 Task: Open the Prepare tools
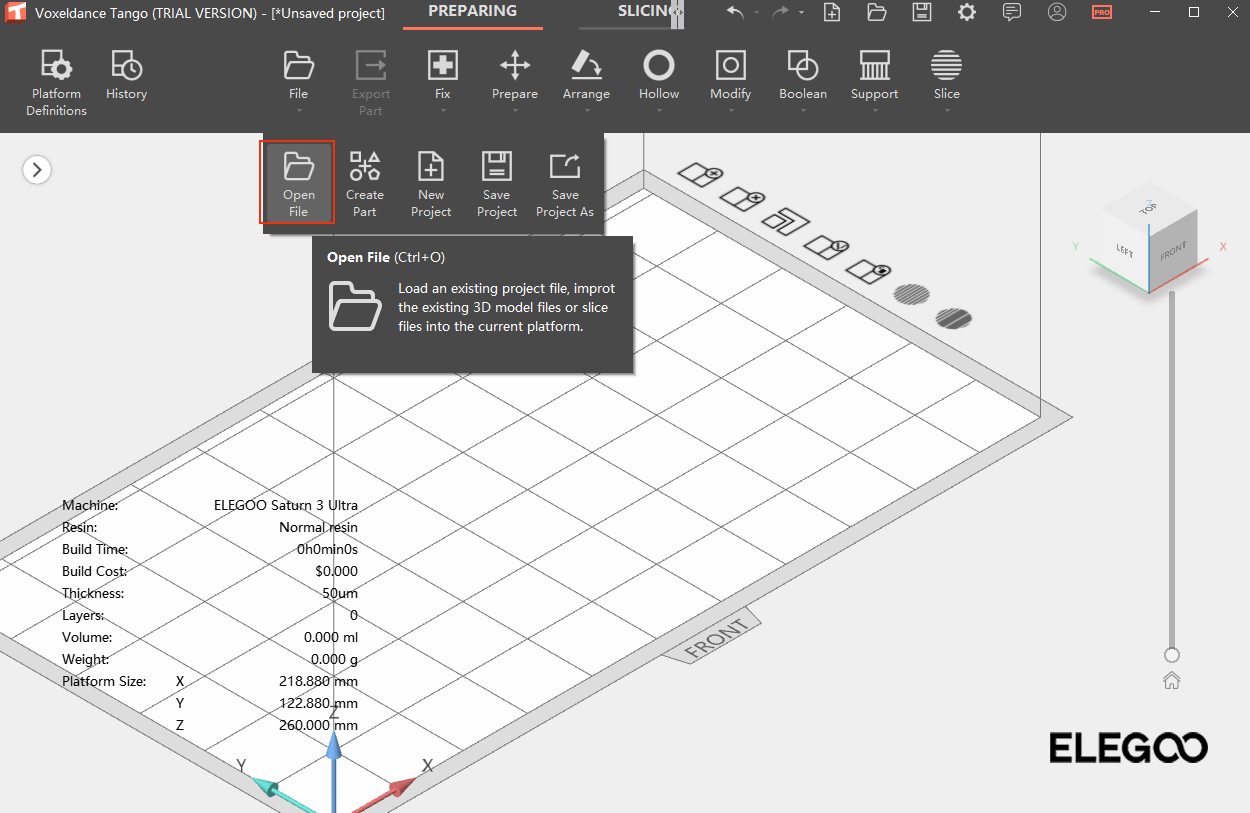coord(515,75)
